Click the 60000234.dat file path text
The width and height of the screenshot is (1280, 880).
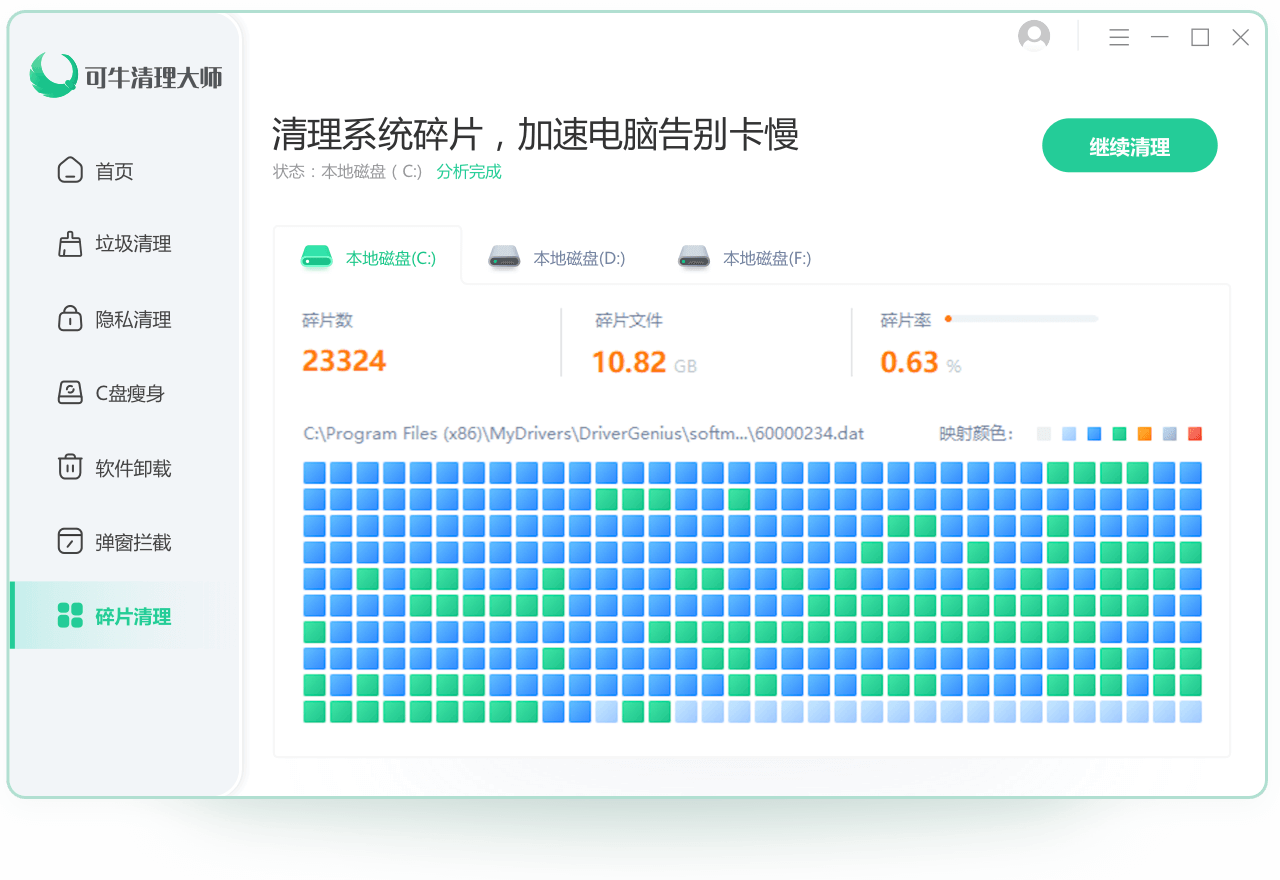coord(584,434)
